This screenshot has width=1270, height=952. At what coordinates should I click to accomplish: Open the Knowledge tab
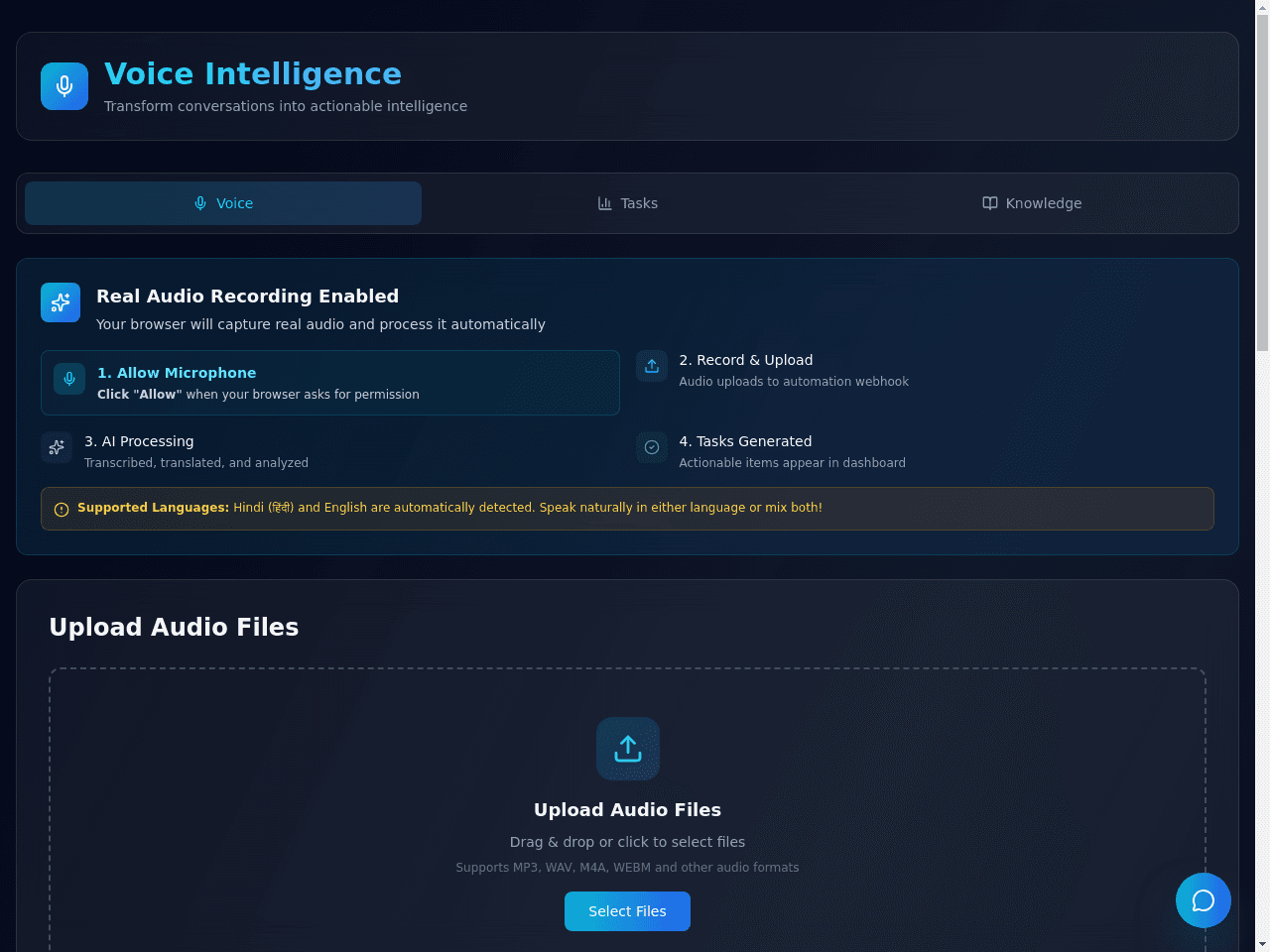tap(1032, 203)
